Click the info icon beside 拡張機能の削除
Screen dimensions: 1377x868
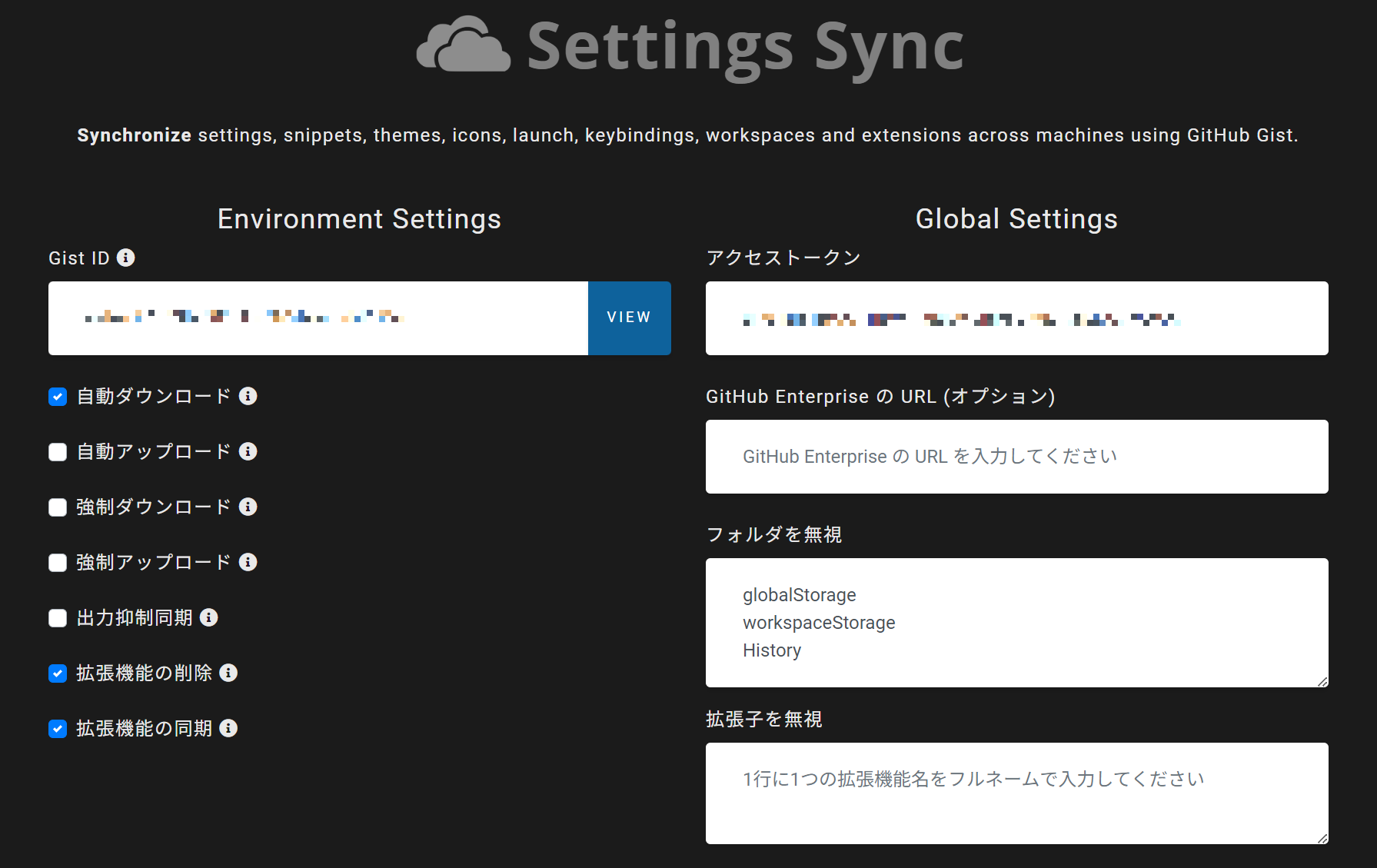click(228, 673)
